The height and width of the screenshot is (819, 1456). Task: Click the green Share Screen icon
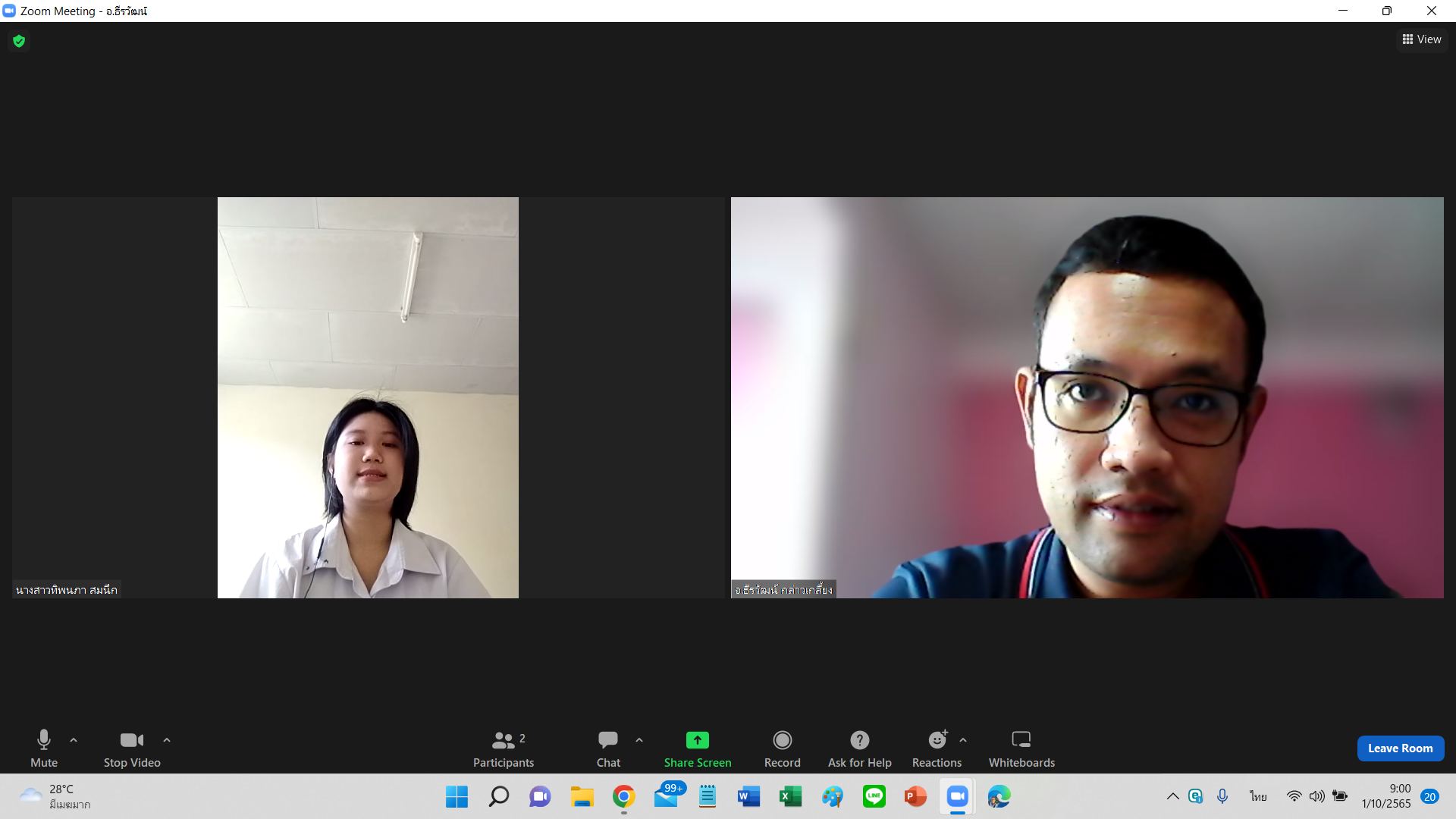[x=697, y=739]
